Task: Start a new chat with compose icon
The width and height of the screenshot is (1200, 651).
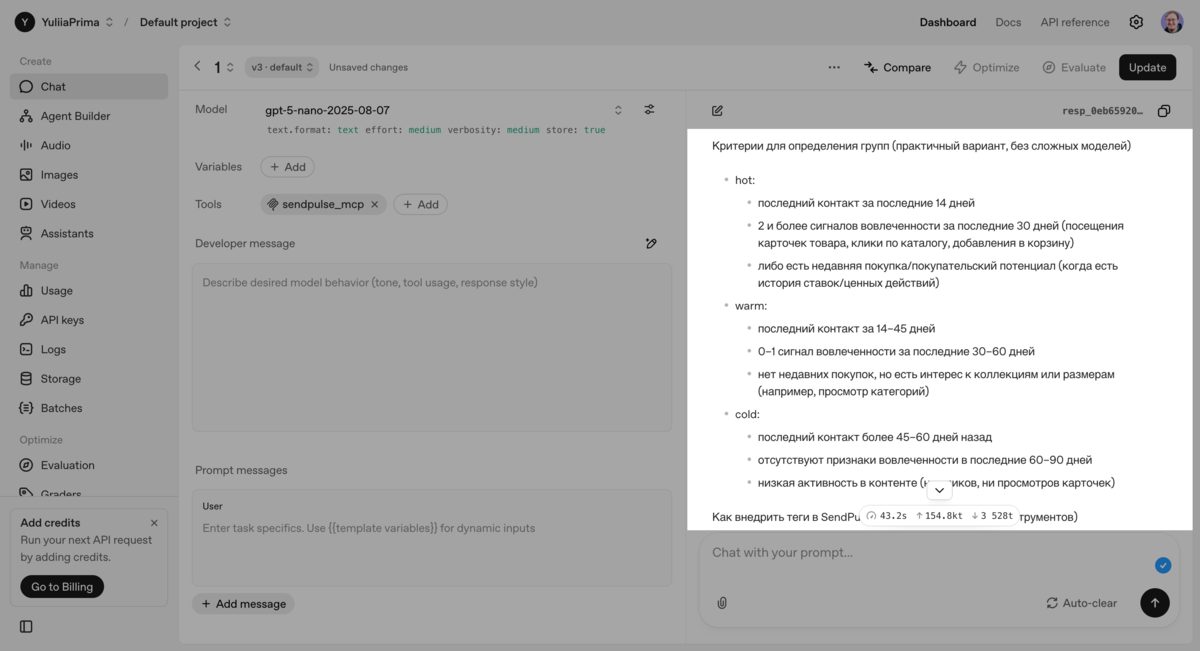Action: coord(717,111)
